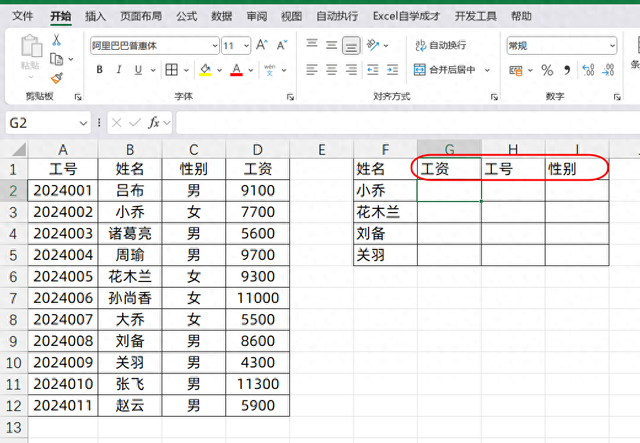Switch to 开发工具 tab
Screen dimensions: 640x443
[476, 16]
